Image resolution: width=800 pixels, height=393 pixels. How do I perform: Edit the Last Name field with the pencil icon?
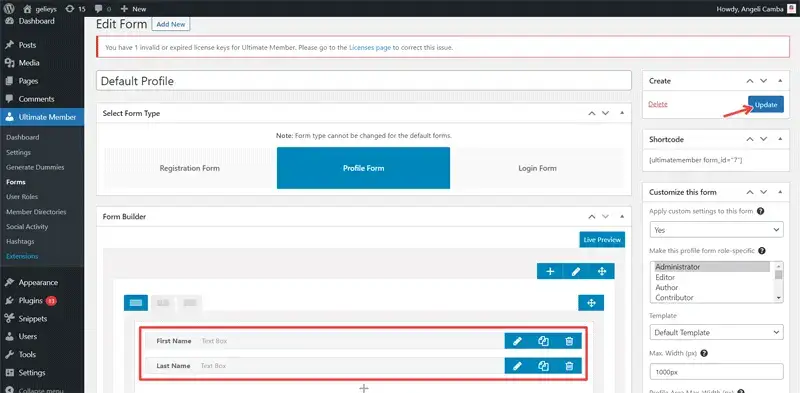[517, 365]
